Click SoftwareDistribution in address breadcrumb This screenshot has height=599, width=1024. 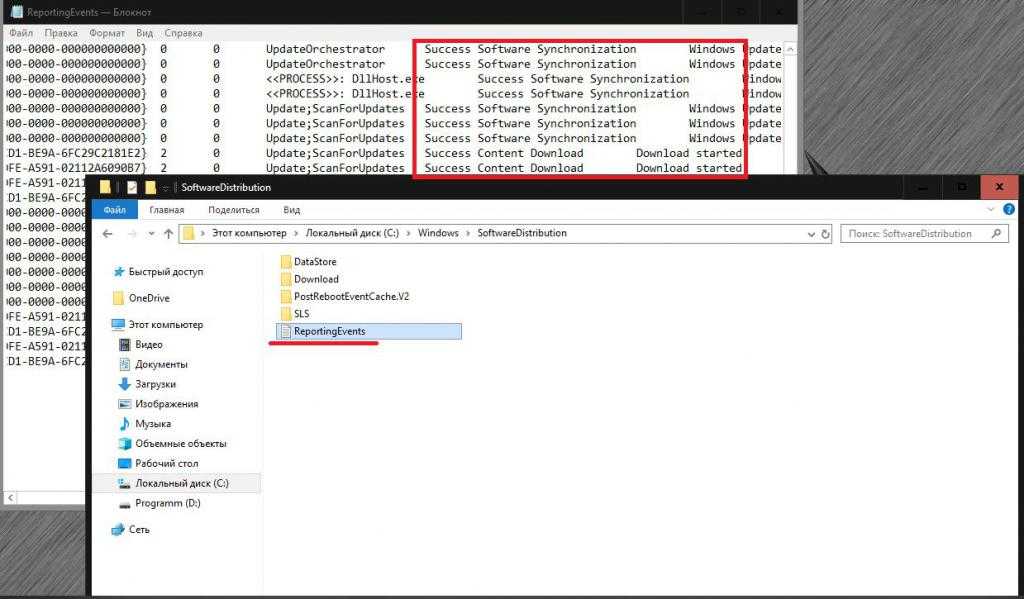(522, 233)
